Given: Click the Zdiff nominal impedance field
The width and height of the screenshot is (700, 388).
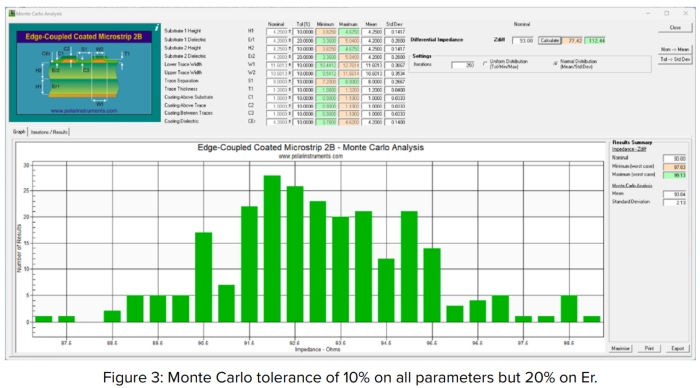Looking at the screenshot, I should tap(523, 41).
